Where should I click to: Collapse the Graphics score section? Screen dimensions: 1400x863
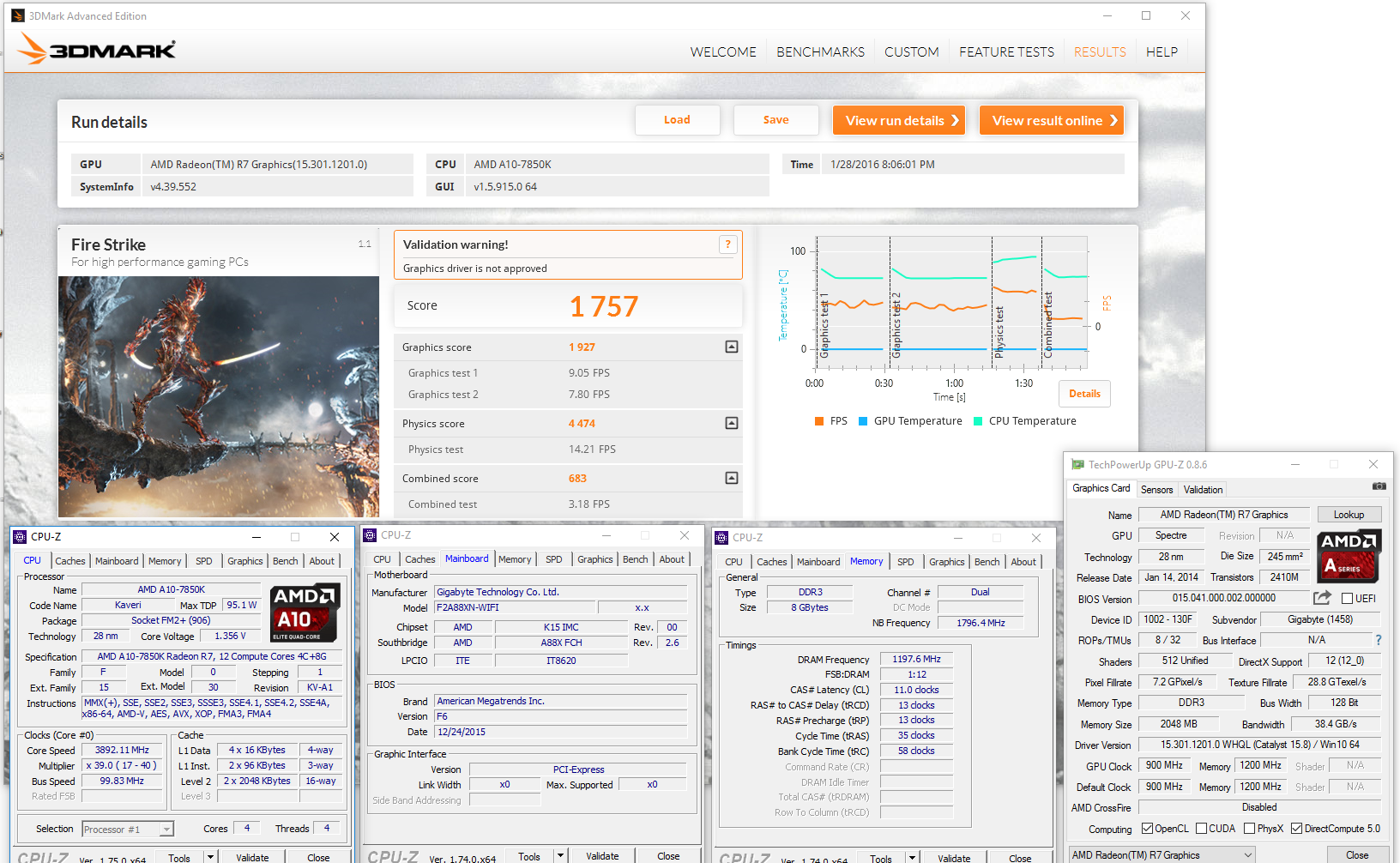(x=732, y=347)
